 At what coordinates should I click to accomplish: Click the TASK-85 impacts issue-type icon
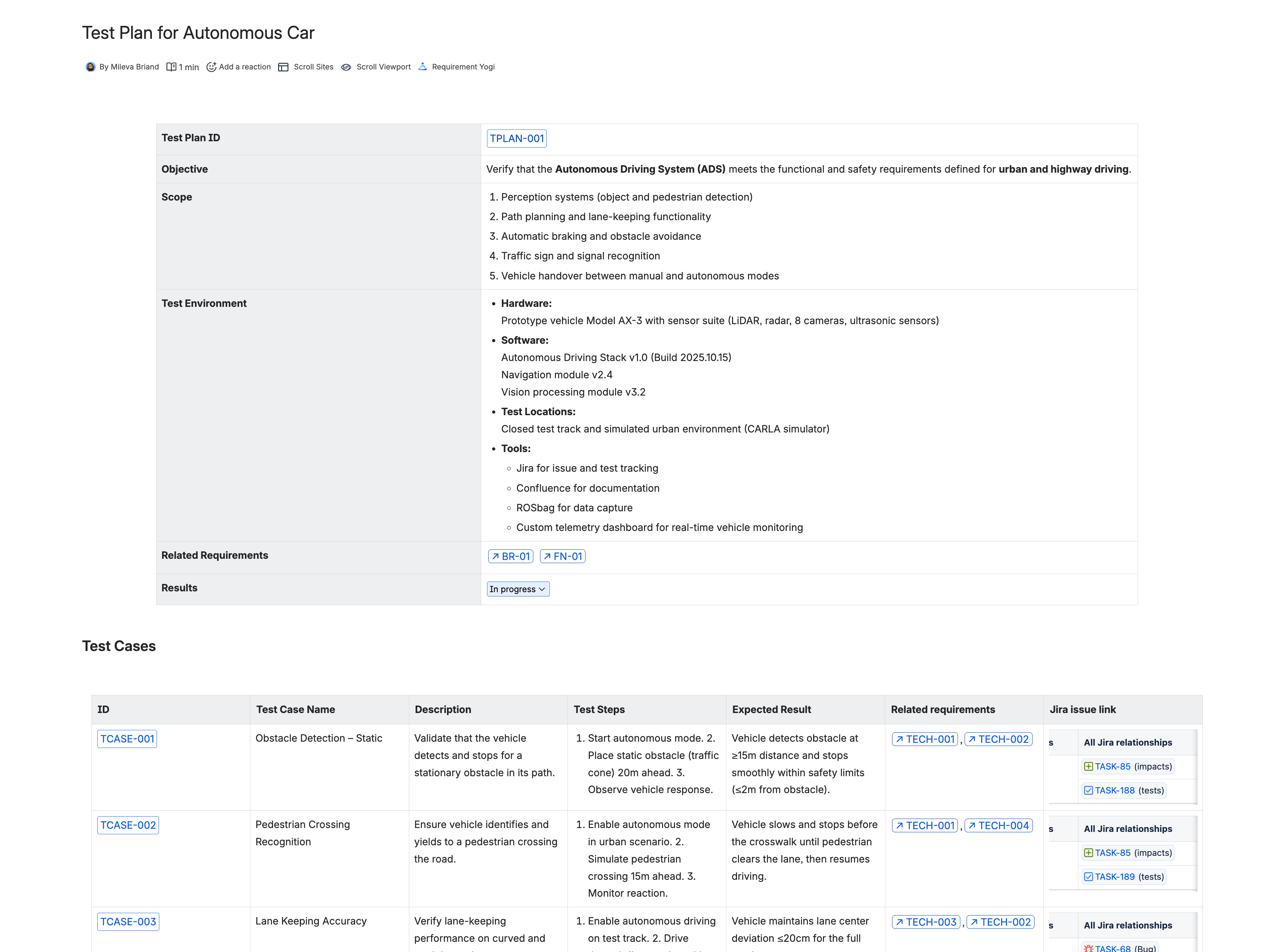(1089, 766)
